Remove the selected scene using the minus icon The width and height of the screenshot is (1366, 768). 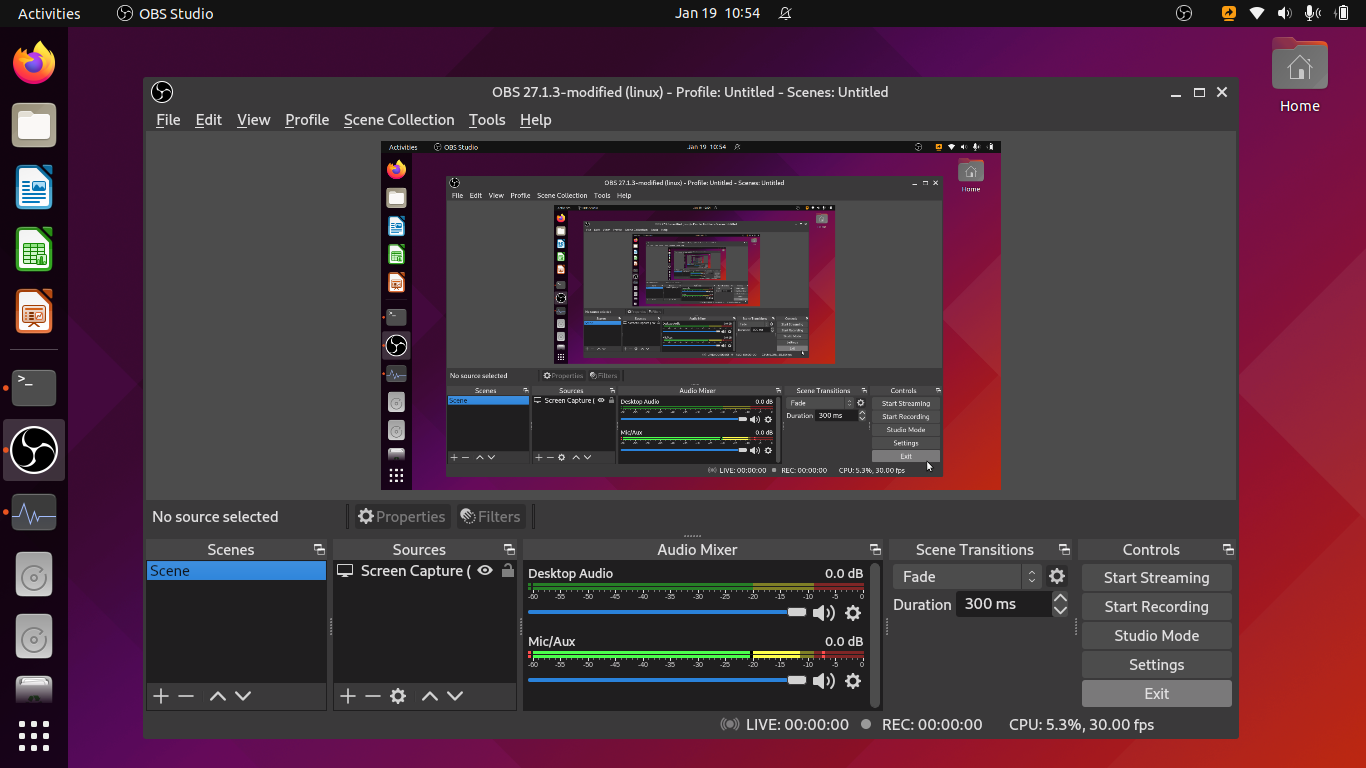(x=186, y=696)
